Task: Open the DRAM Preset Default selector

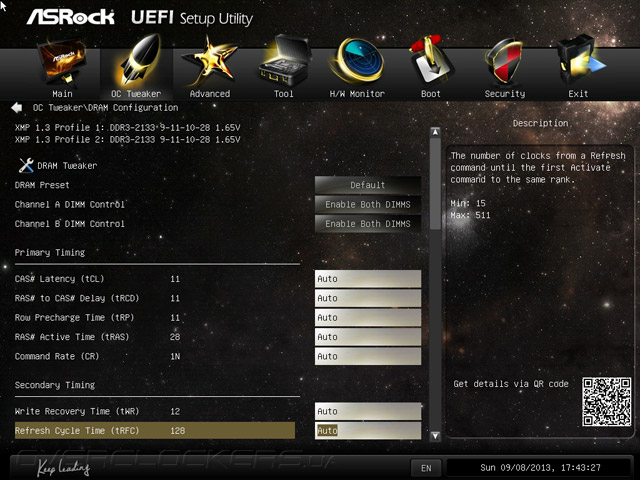Action: click(x=368, y=185)
